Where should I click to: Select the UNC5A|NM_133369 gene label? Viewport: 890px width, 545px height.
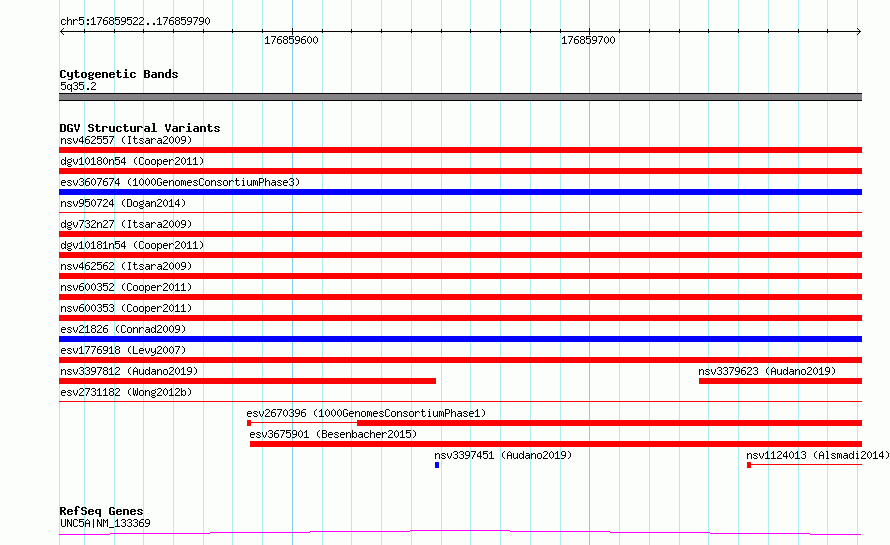click(105, 523)
